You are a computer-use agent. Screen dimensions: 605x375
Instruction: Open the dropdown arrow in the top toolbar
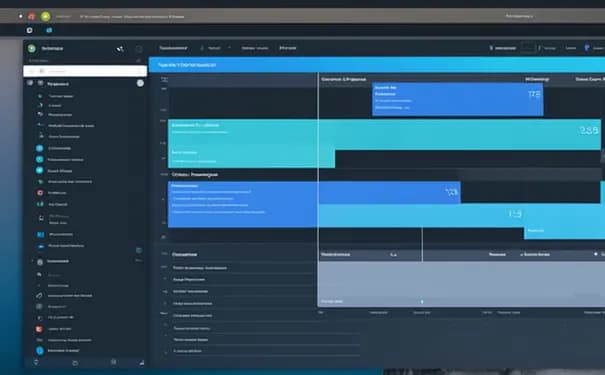point(229,47)
